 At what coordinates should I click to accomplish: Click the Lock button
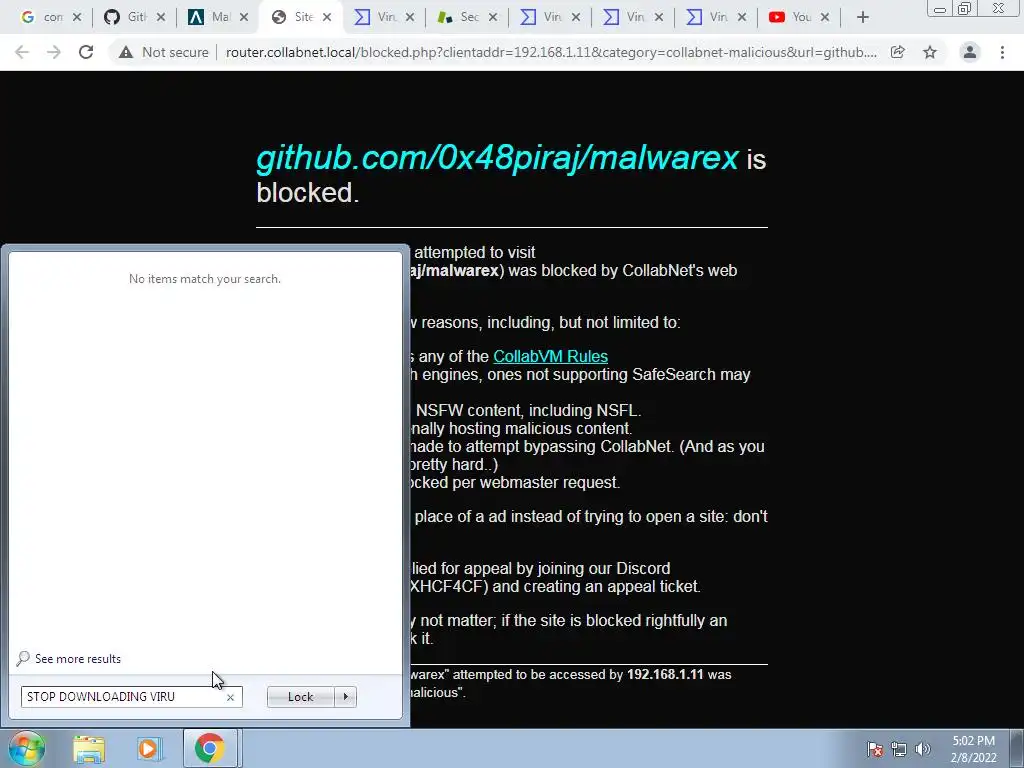pyautogui.click(x=300, y=697)
